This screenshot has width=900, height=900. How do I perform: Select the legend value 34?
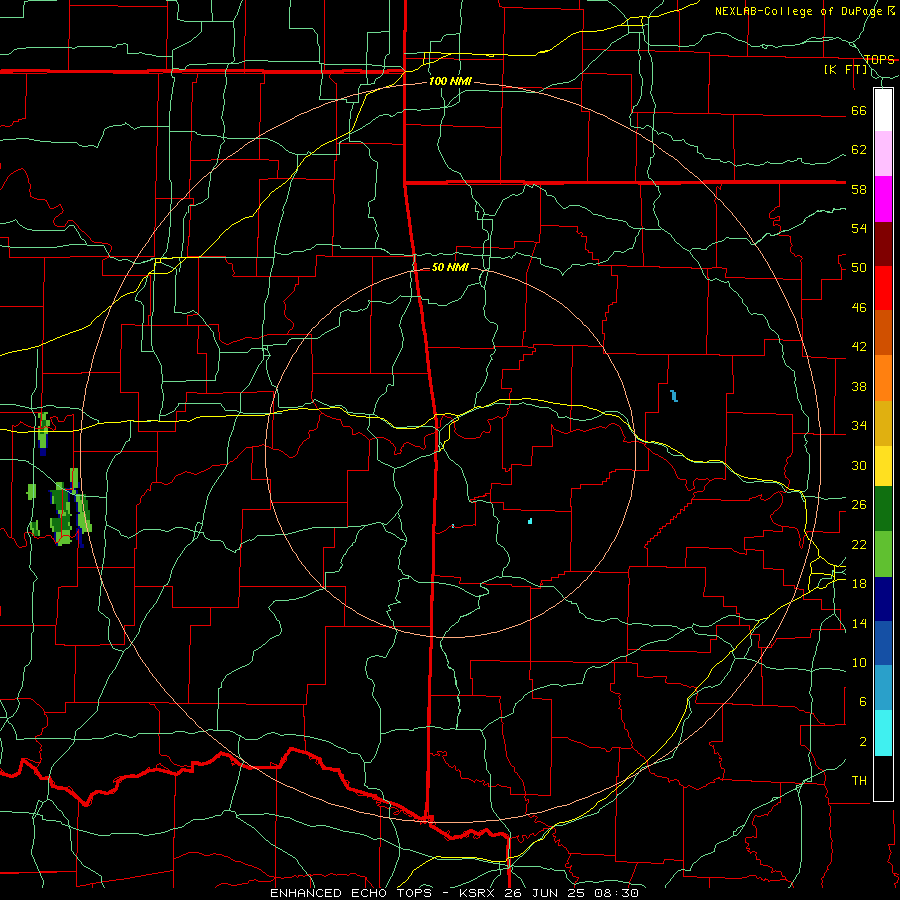[x=859, y=426]
